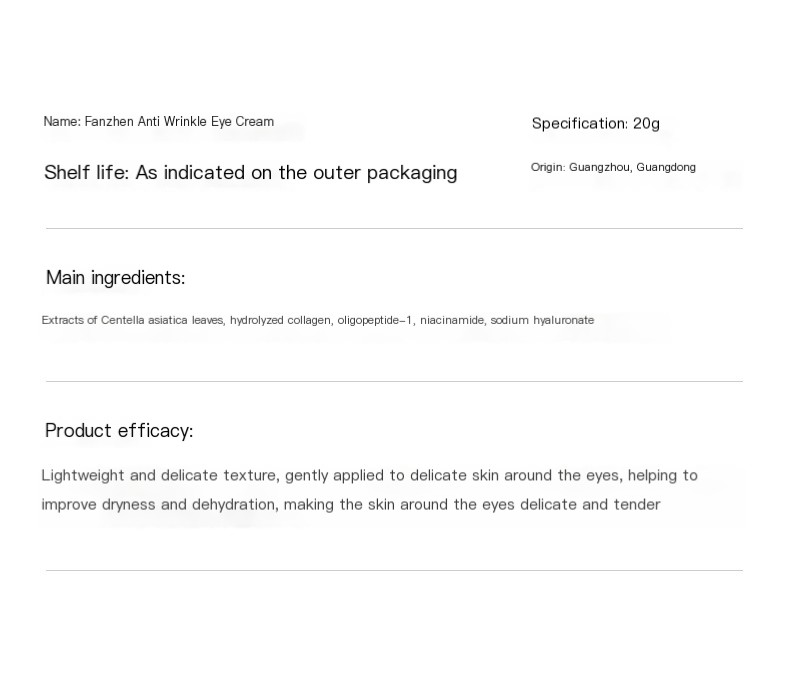Screen dimensions: 790x691
Task: Click the "niacinamide" ingredient
Action: coord(452,321)
